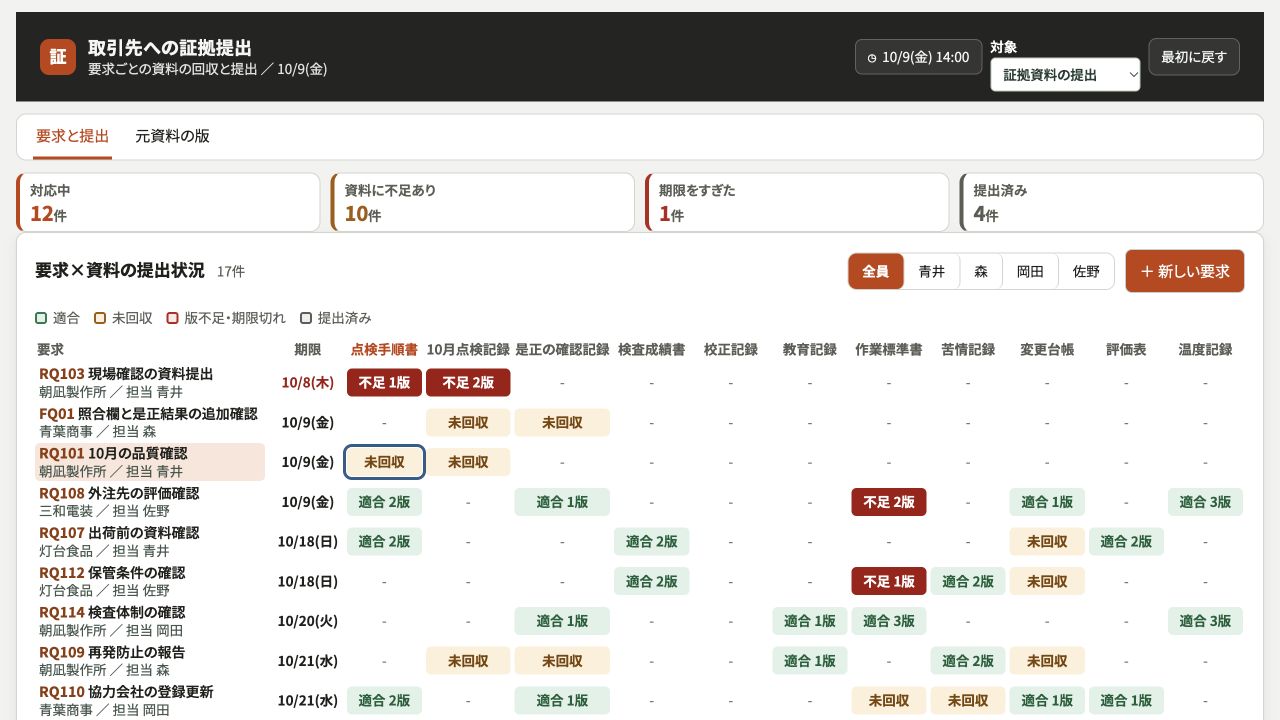Click the 点検手順書 column header
This screenshot has height=720, width=1280.
384,350
